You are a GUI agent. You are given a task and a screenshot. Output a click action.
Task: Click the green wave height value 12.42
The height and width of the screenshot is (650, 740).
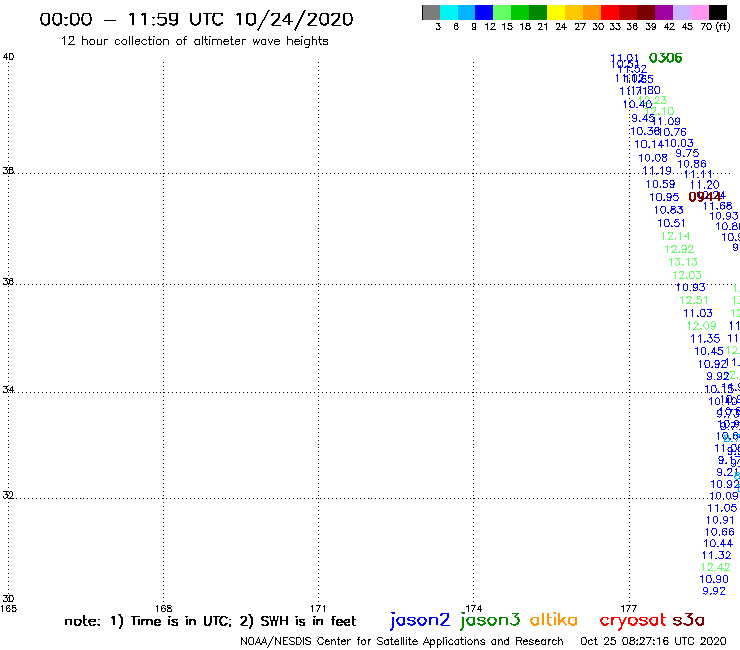coord(715,567)
